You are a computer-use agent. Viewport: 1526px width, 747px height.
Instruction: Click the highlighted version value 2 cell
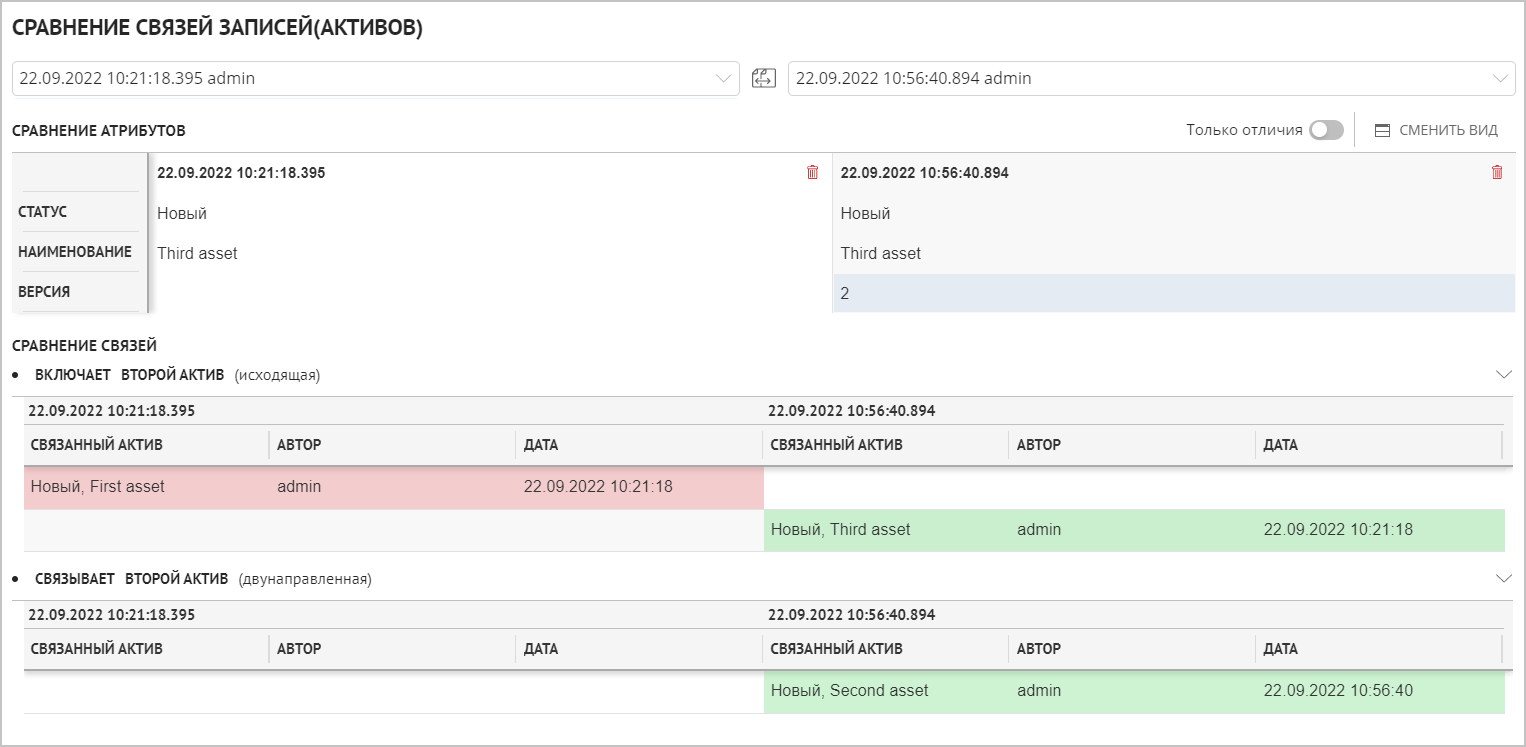click(1173, 293)
